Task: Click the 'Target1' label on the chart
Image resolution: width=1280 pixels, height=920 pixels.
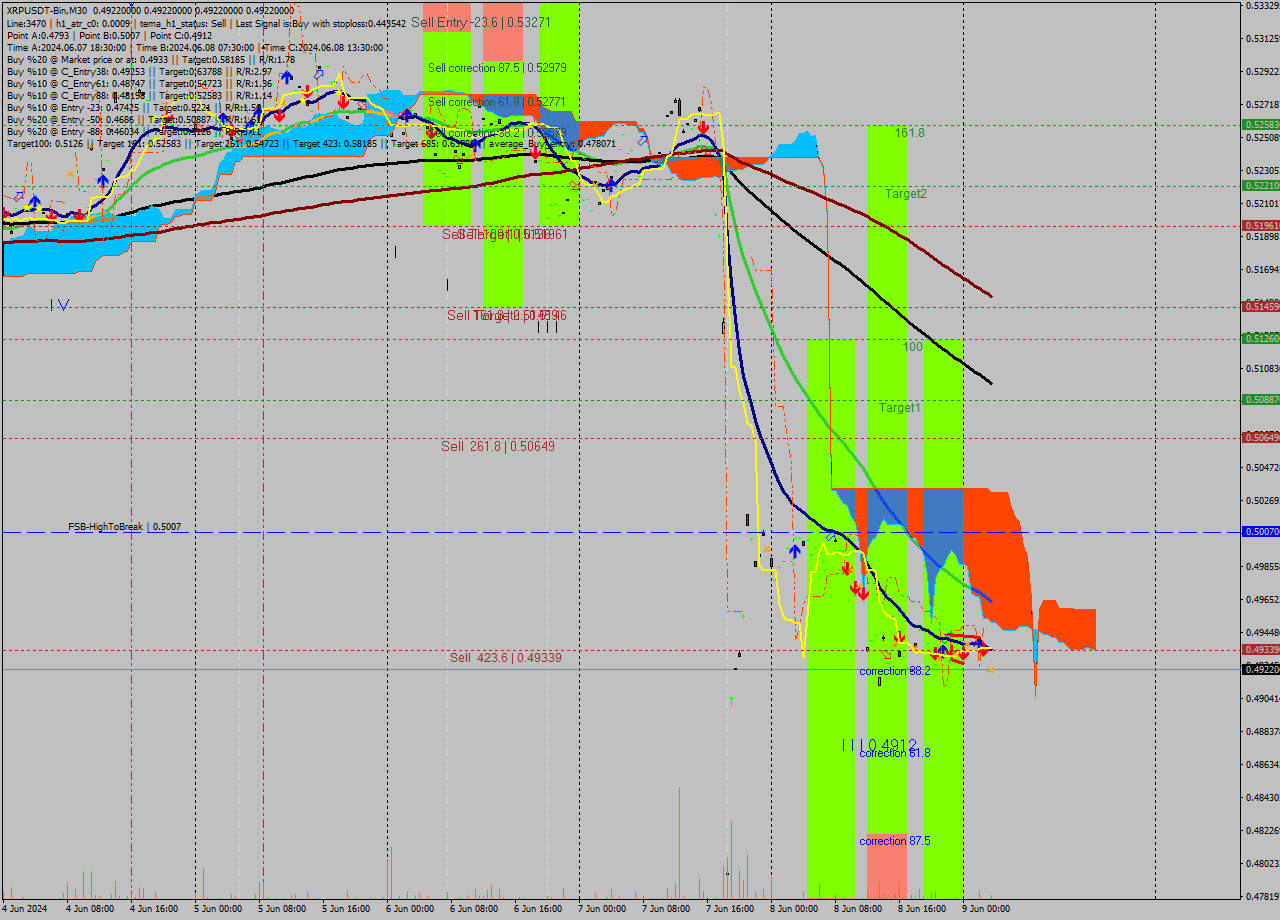Action: [x=900, y=408]
